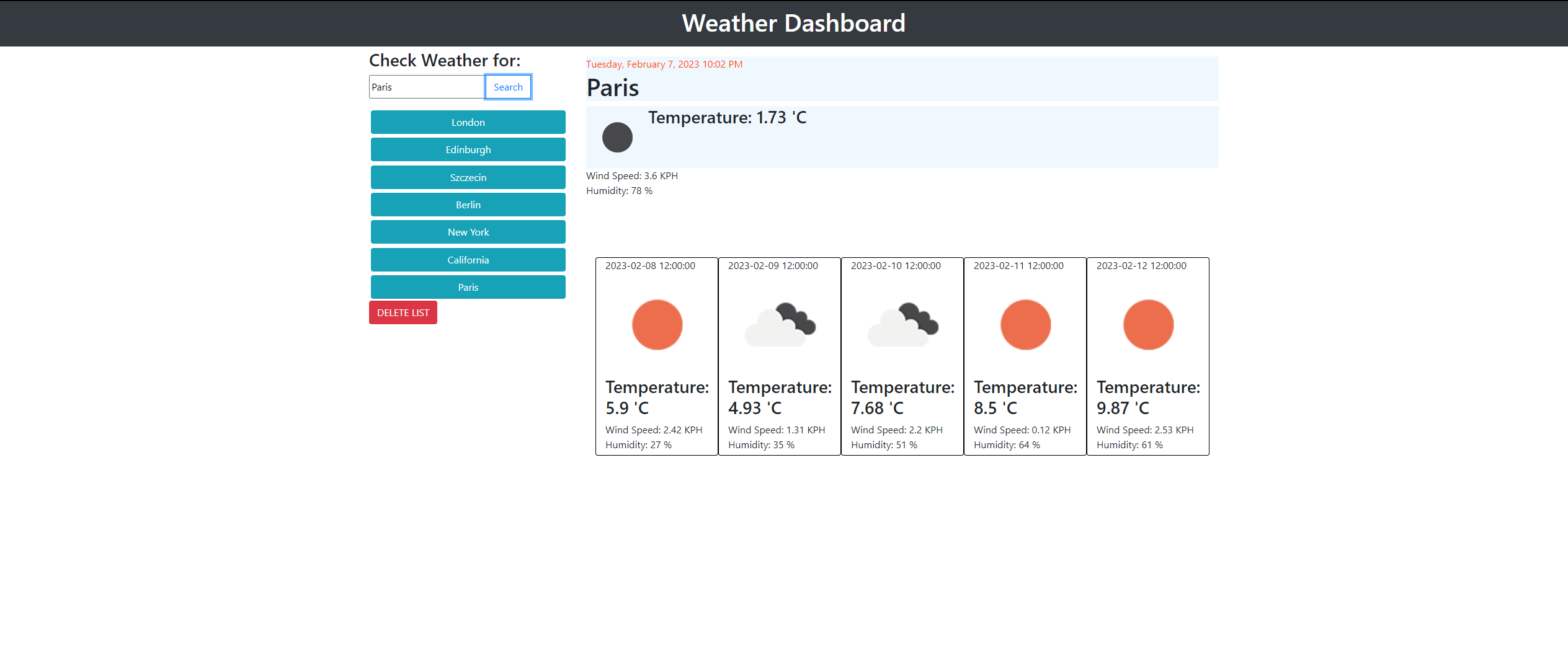
Task: Click the current weather condition icon beside Paris temperature
Action: (617, 137)
